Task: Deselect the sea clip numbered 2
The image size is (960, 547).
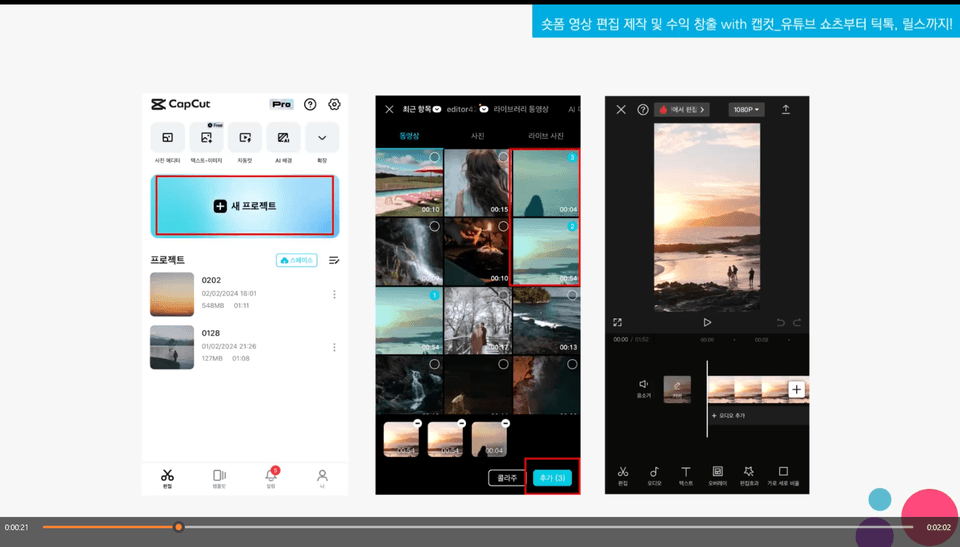Action: (572, 227)
